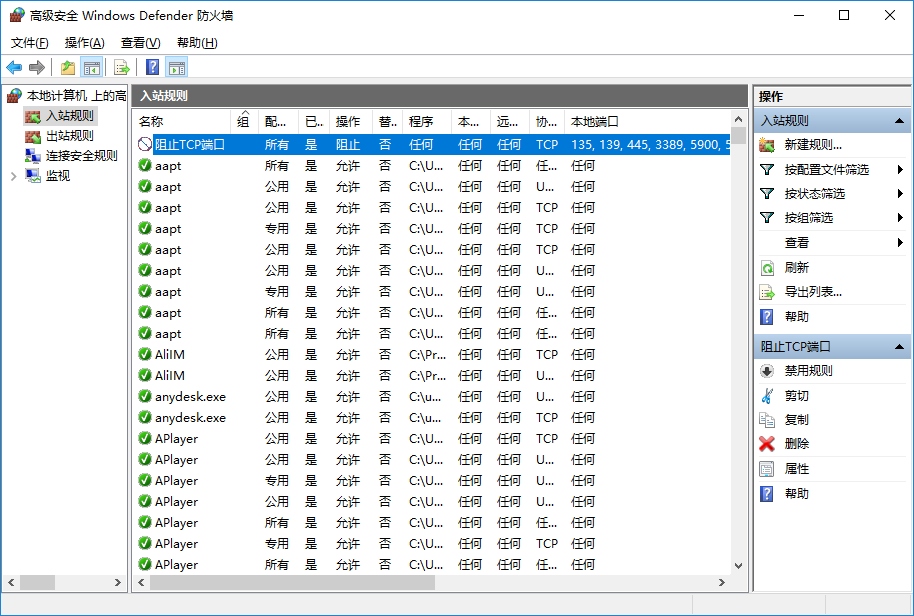Collapse the 阻止TCP端口 actions section
Screen dimensions: 914x616
899,347
